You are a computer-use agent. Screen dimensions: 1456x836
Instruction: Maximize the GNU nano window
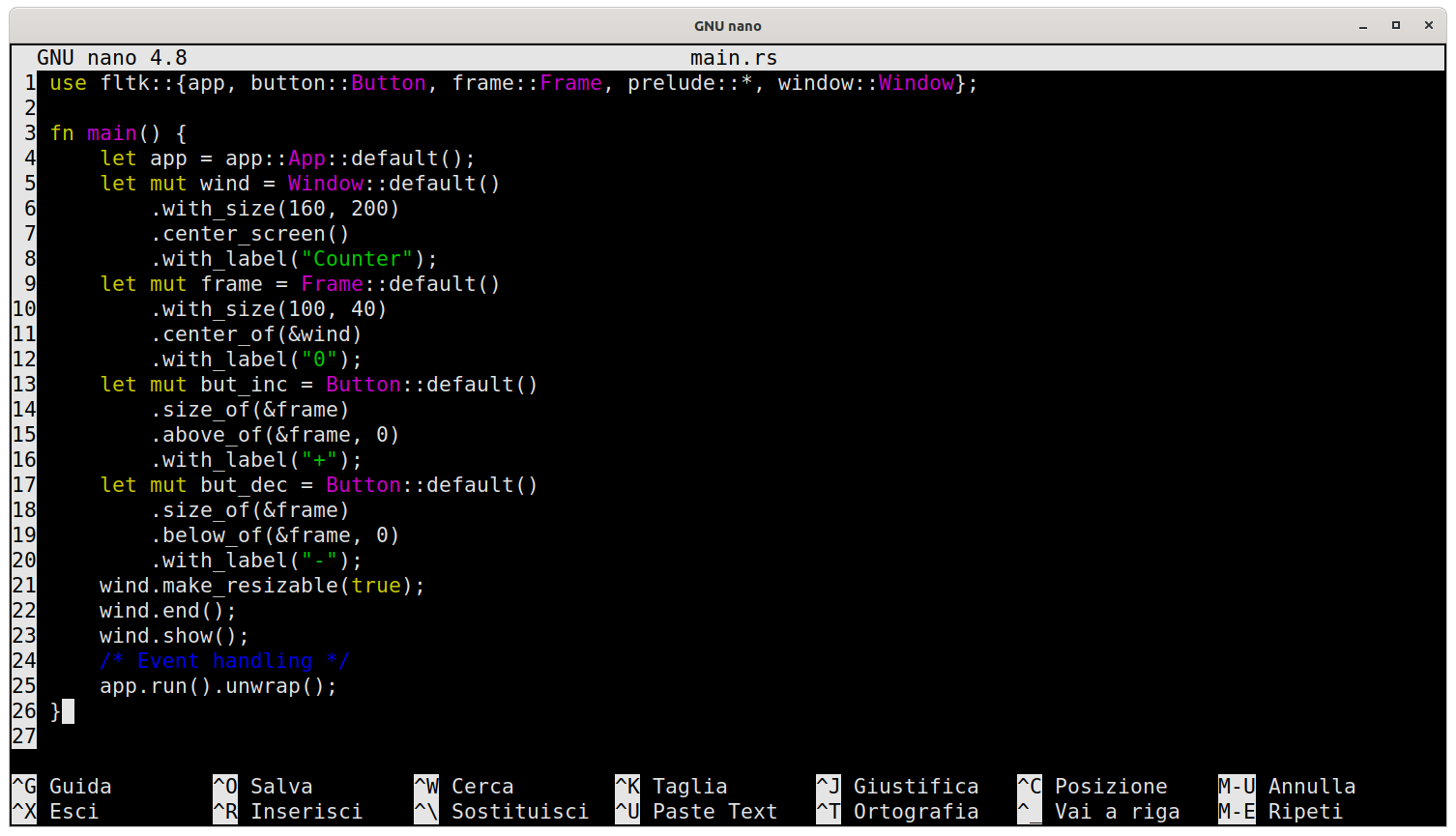pyautogui.click(x=1396, y=26)
